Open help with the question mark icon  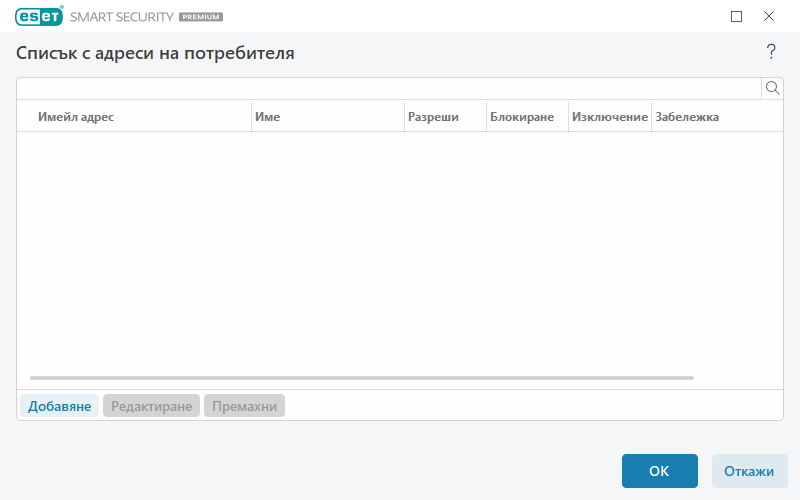tap(771, 52)
